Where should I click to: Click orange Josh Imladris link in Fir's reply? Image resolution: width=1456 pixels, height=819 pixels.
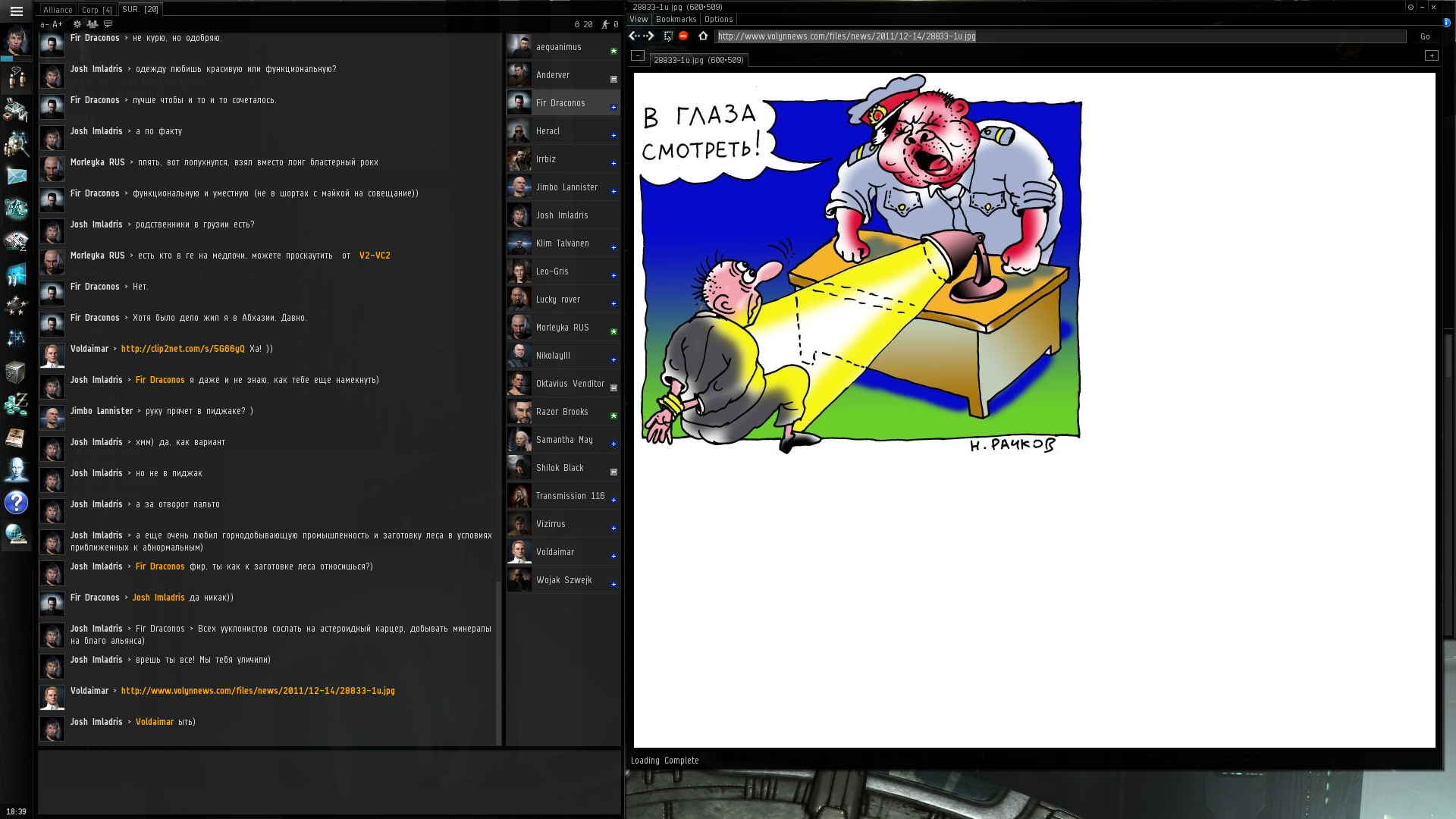pyautogui.click(x=158, y=598)
